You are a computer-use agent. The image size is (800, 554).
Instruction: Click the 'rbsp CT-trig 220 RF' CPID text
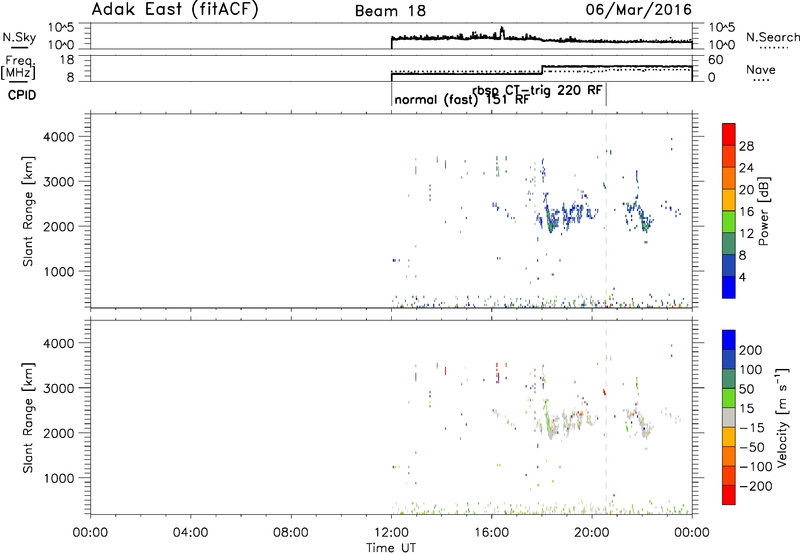point(538,90)
